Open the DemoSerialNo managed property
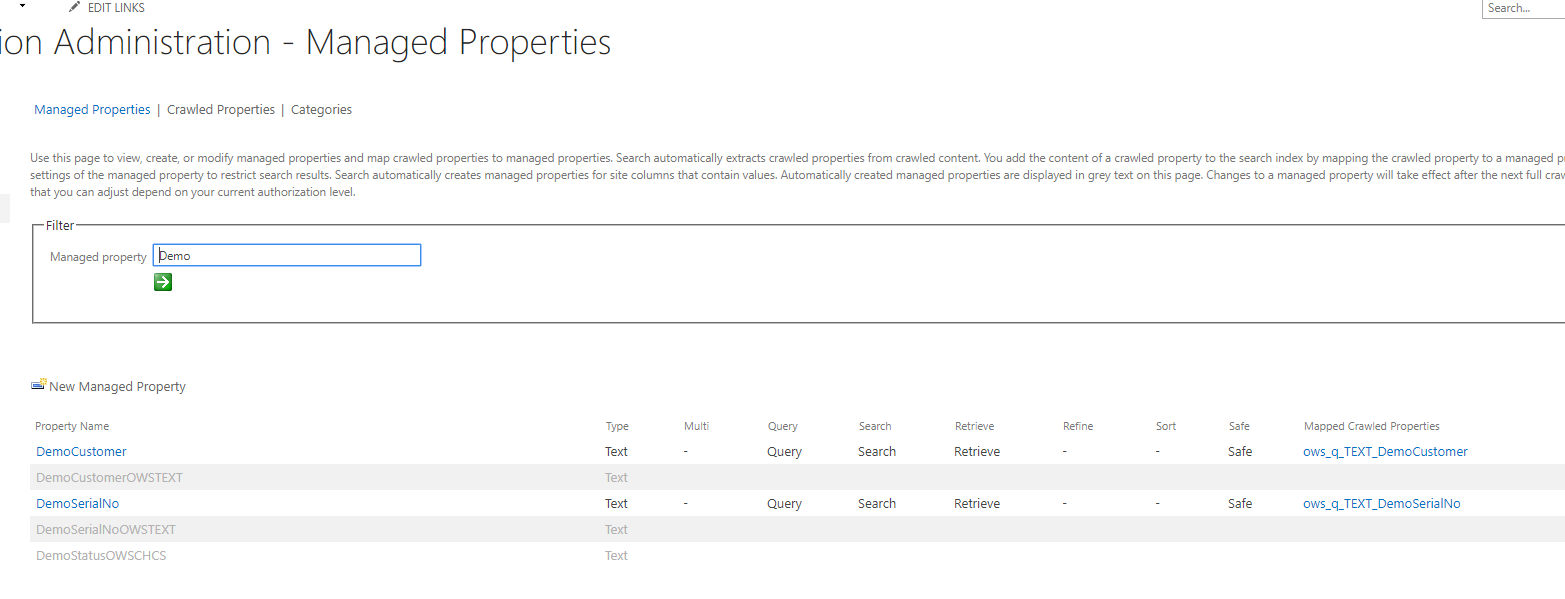 point(77,503)
